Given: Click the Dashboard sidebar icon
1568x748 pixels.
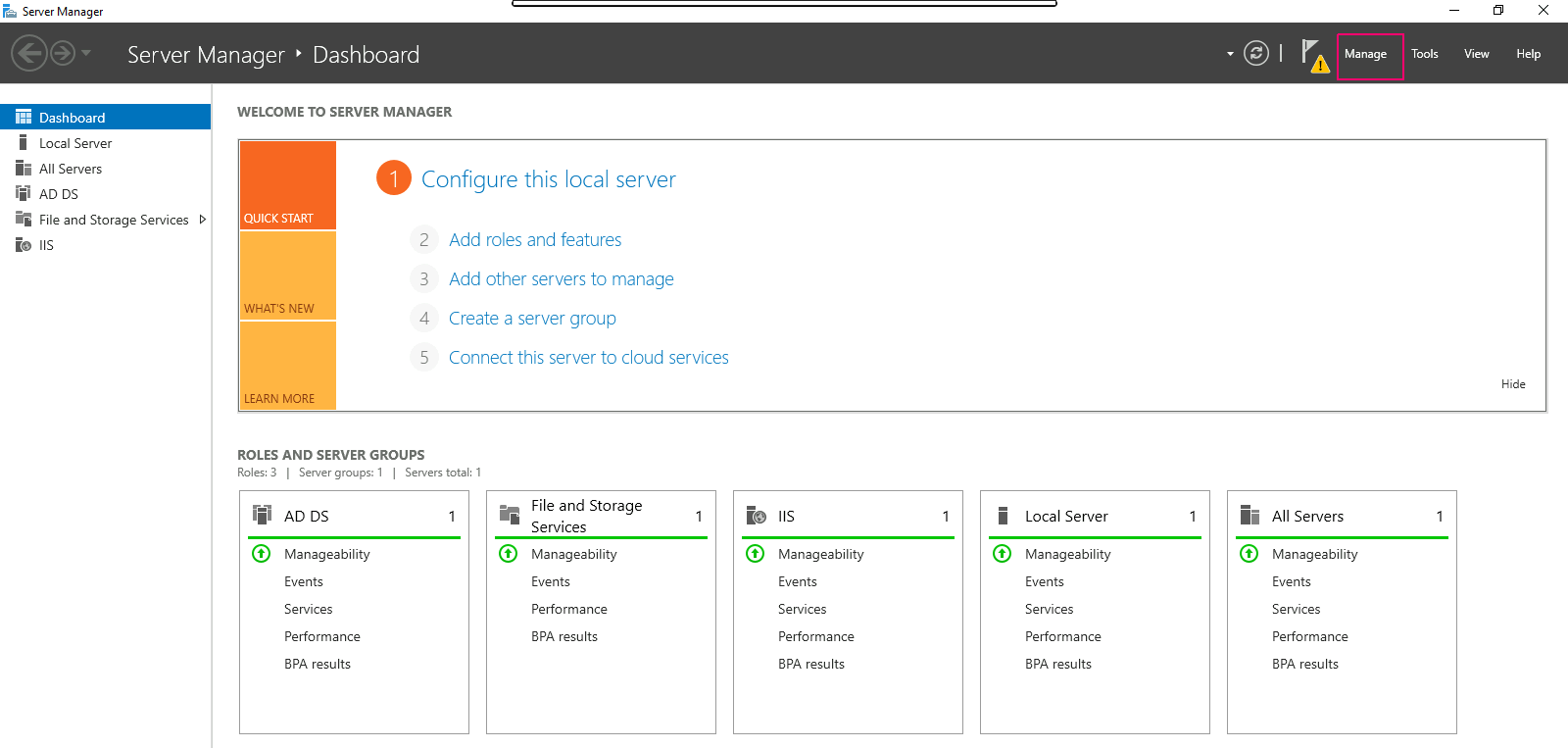Looking at the screenshot, I should [24, 117].
